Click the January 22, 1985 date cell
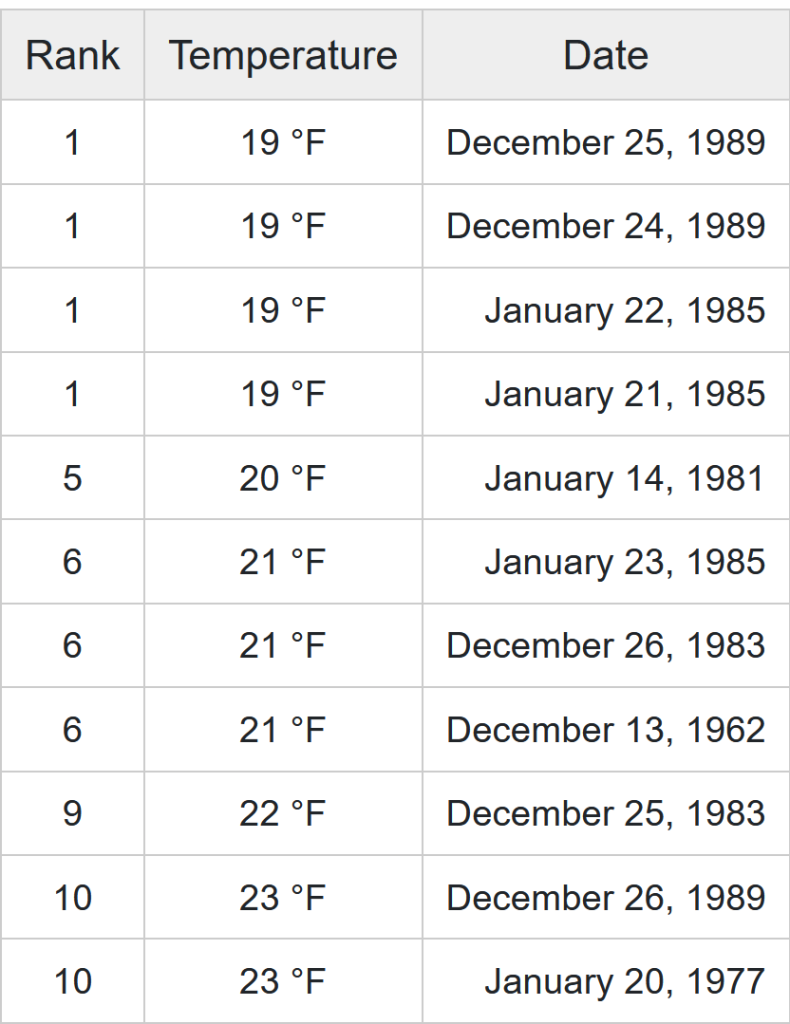This screenshot has height=1024, width=790. coord(625,310)
